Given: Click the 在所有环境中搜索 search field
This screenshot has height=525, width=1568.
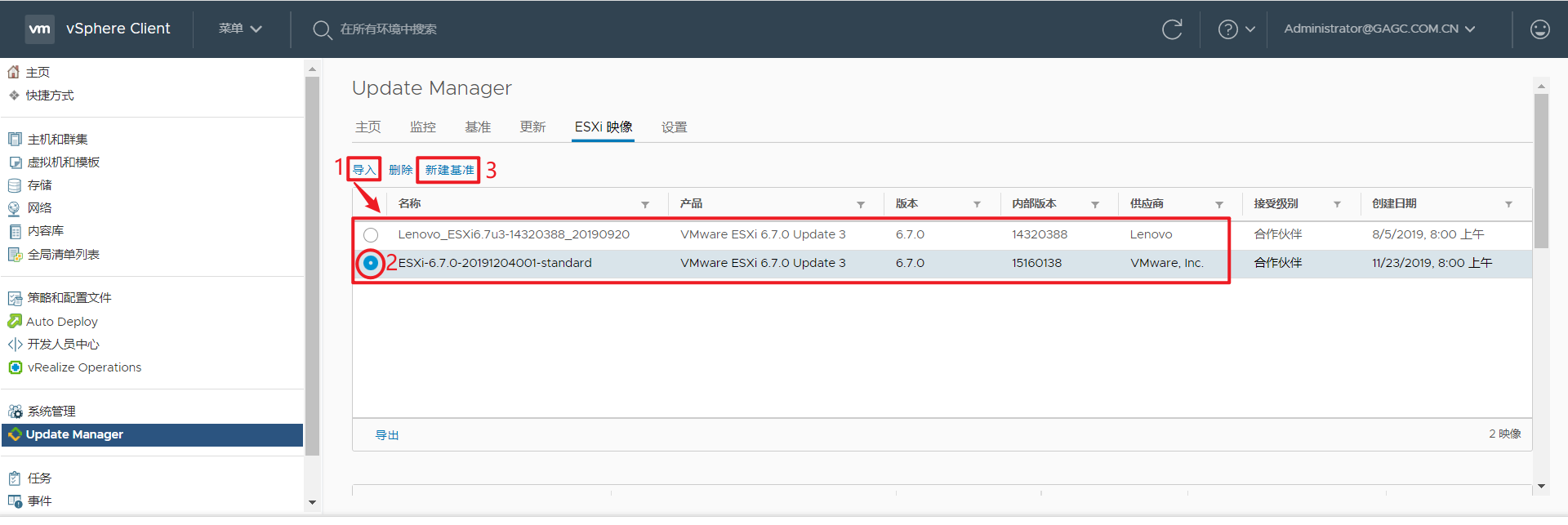Looking at the screenshot, I should pyautogui.click(x=389, y=29).
